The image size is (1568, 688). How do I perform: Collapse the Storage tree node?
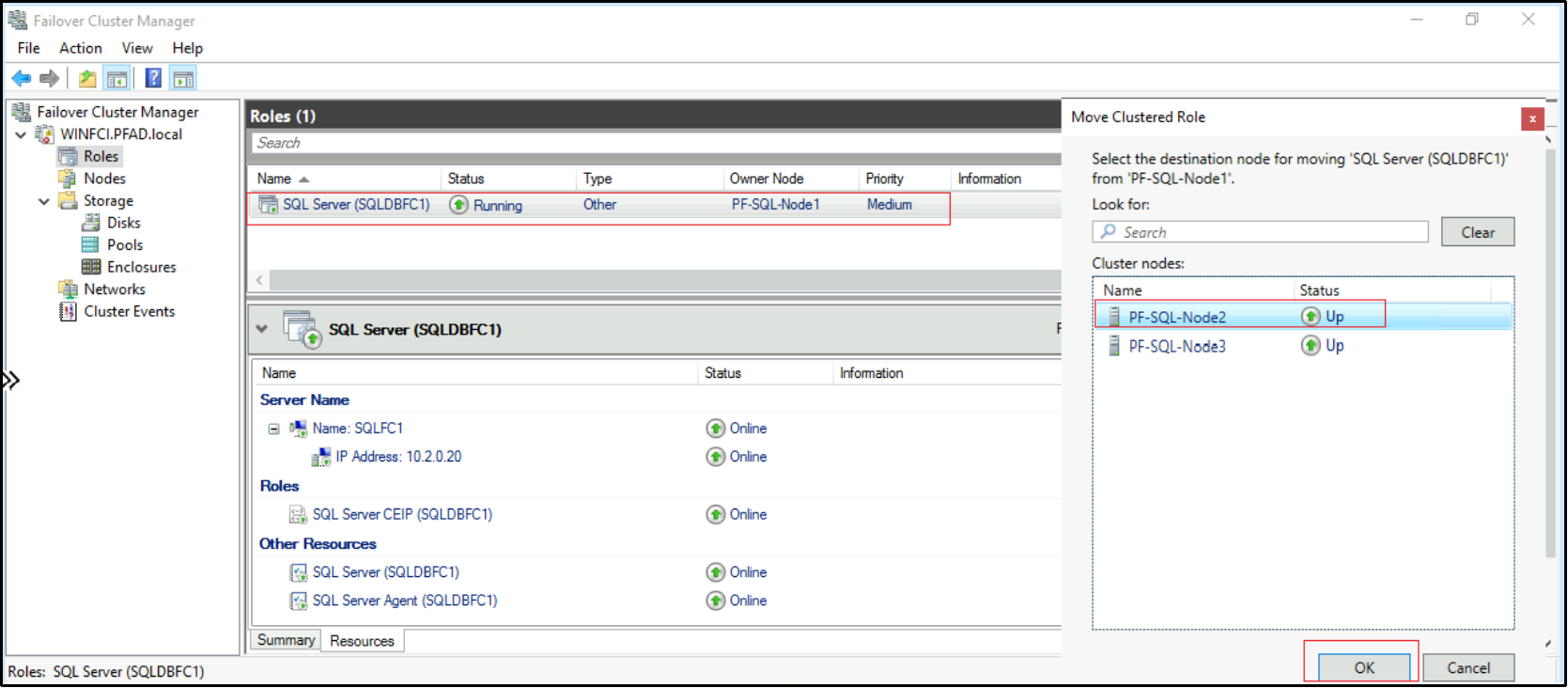(x=43, y=201)
